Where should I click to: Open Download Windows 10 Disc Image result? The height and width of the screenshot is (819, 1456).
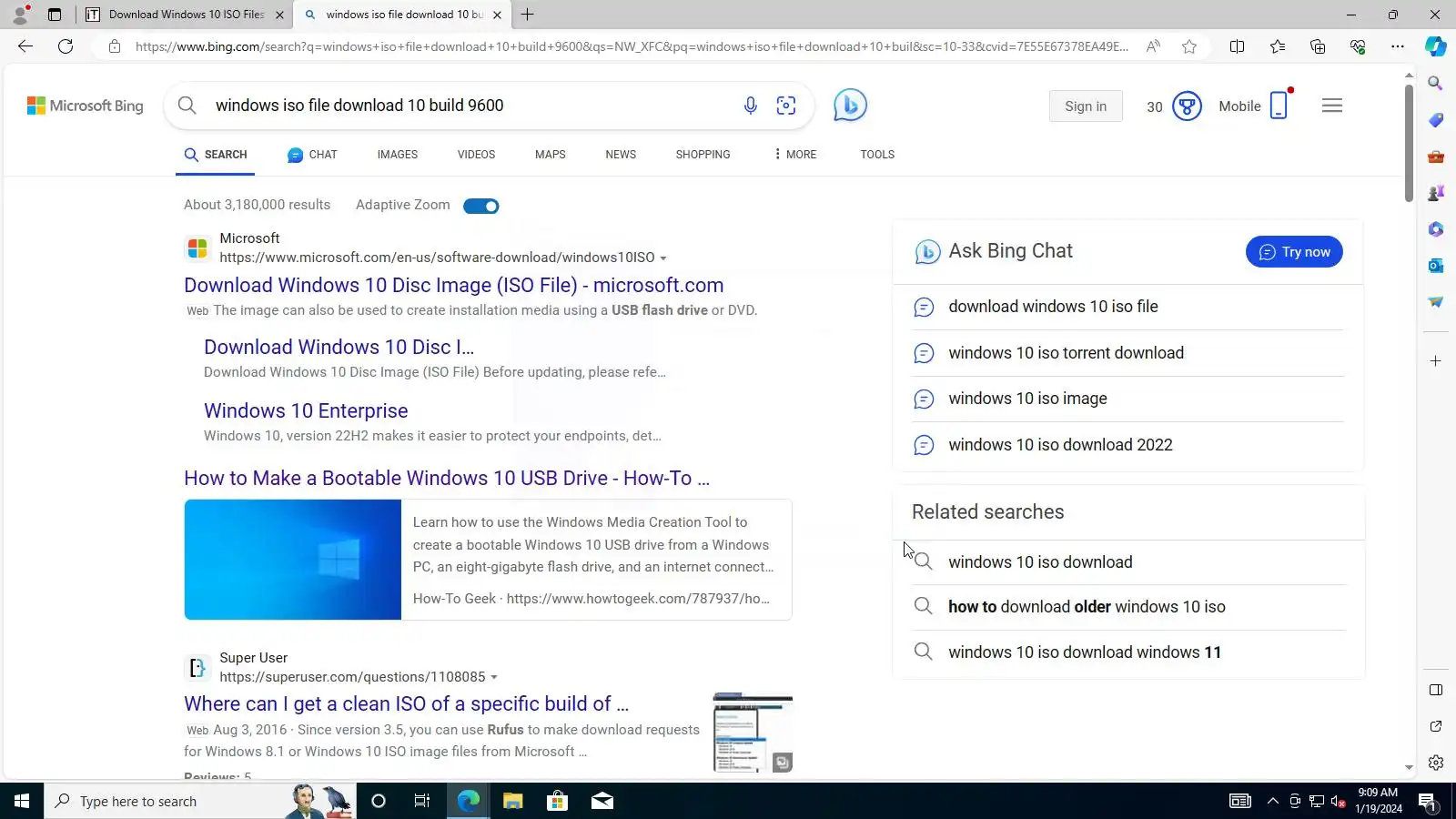[454, 285]
